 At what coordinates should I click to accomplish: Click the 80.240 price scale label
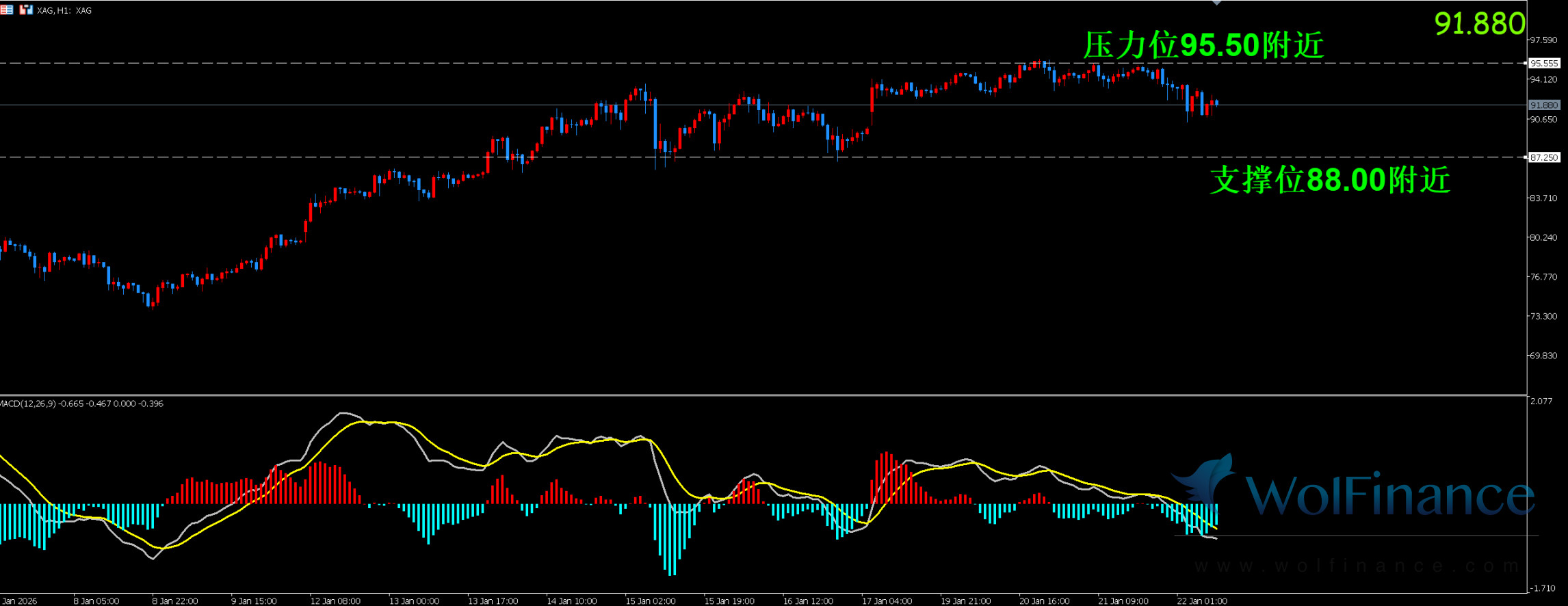[1543, 237]
